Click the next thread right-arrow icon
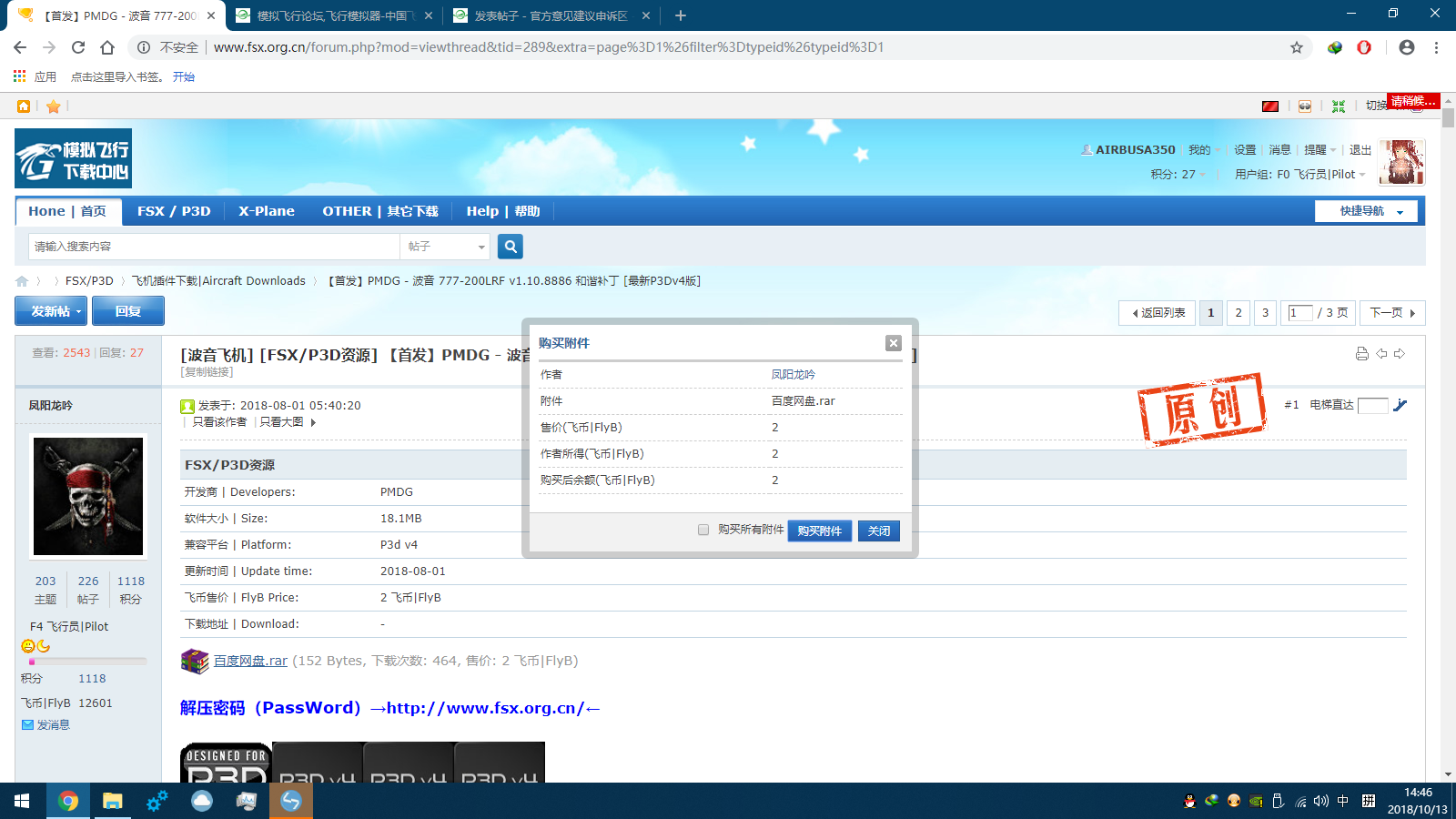1456x819 pixels. [x=1400, y=354]
